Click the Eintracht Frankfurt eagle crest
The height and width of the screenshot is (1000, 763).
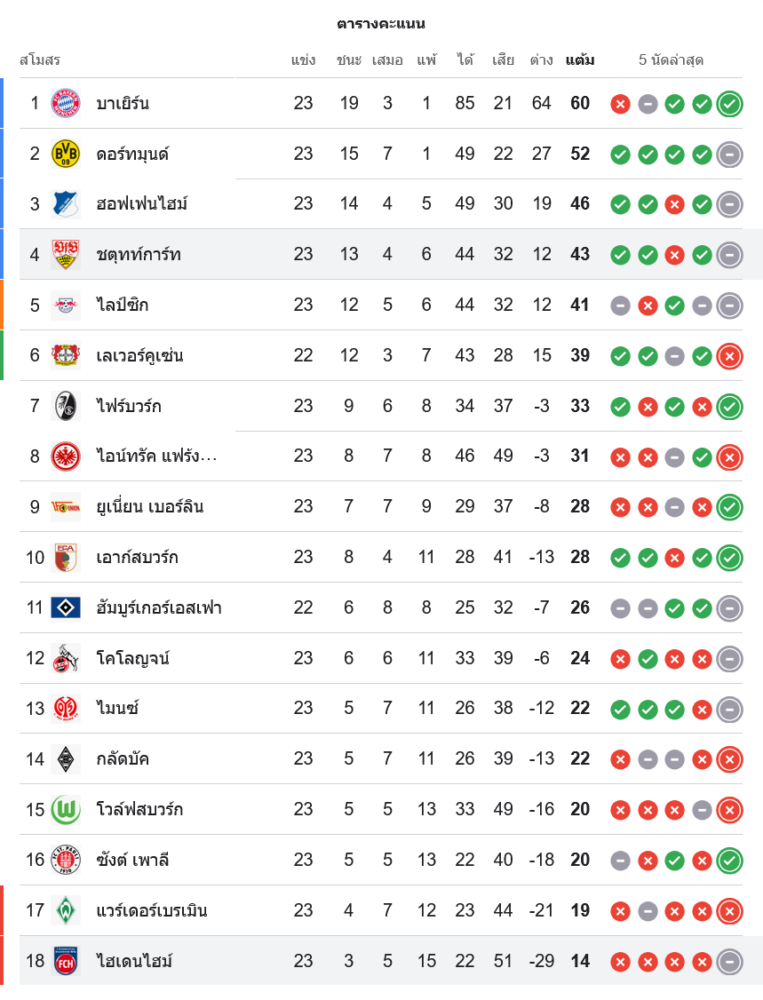click(x=66, y=456)
